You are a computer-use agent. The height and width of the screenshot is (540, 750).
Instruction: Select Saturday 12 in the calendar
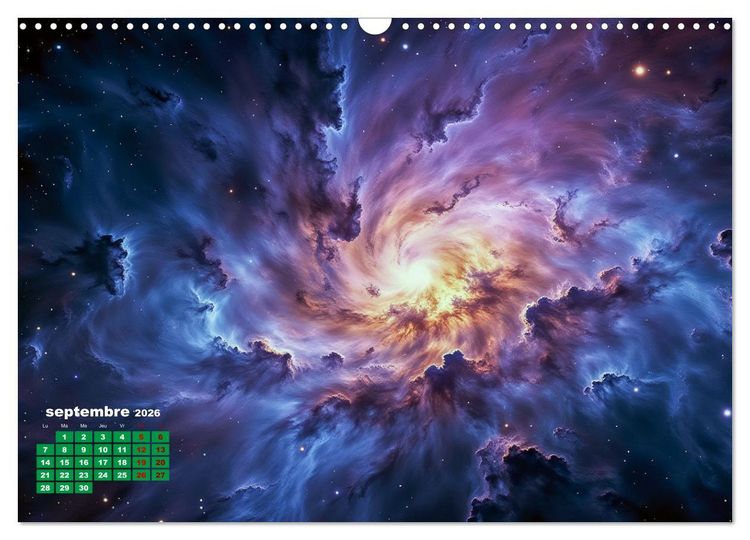141,450
